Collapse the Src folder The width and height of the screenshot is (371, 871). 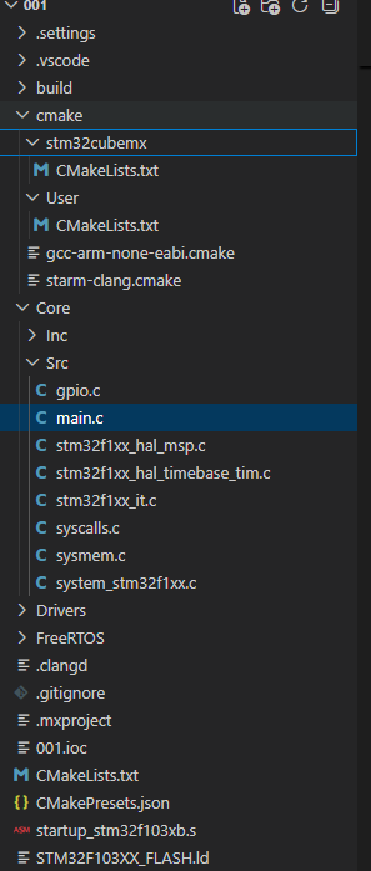(32, 363)
